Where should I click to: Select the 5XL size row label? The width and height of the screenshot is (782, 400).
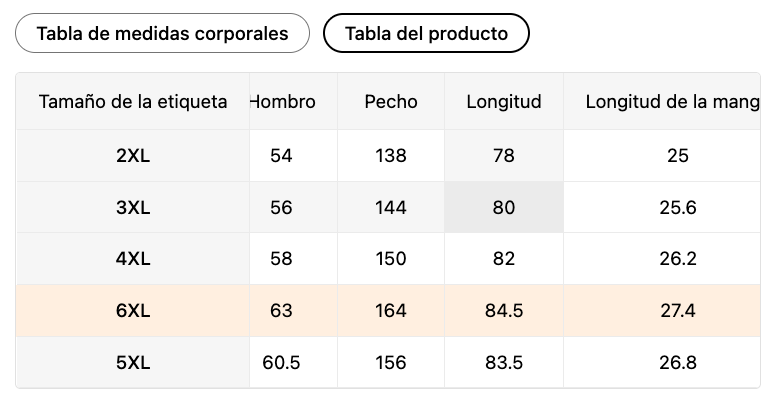point(133,363)
